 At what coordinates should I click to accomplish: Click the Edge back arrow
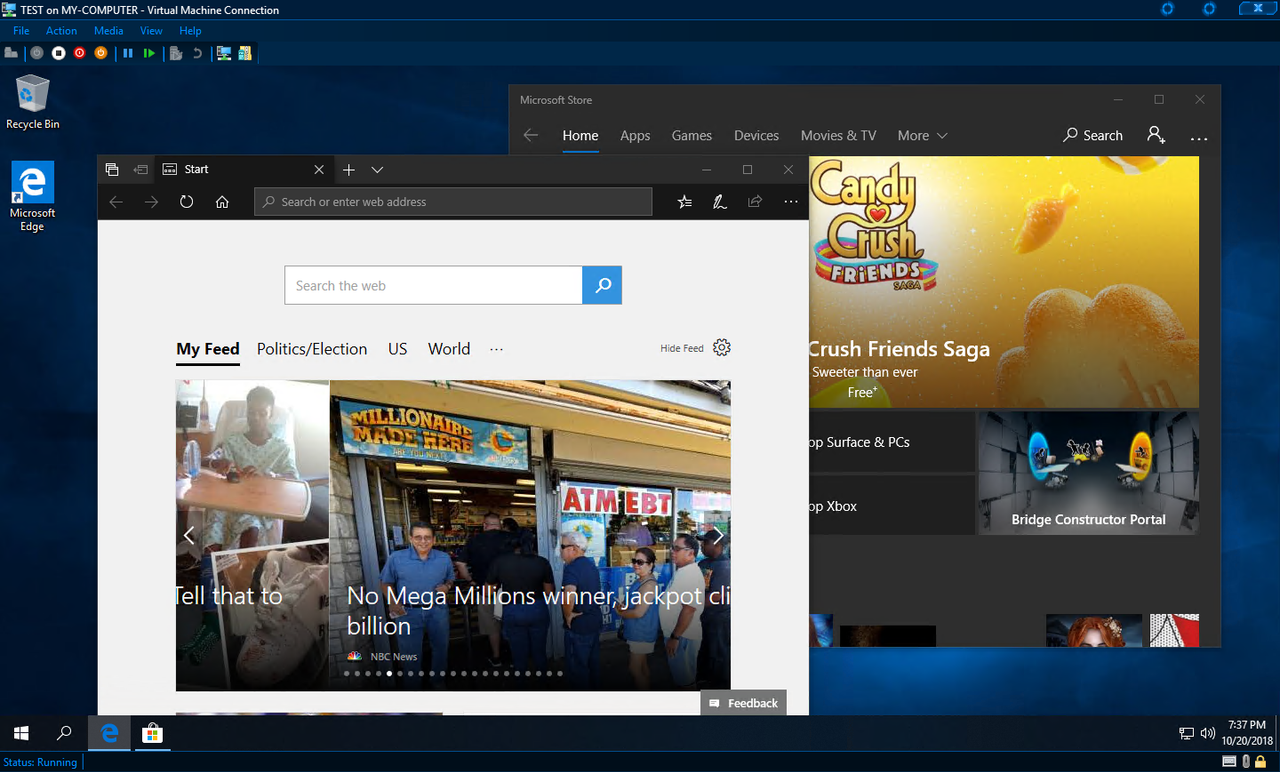point(116,202)
